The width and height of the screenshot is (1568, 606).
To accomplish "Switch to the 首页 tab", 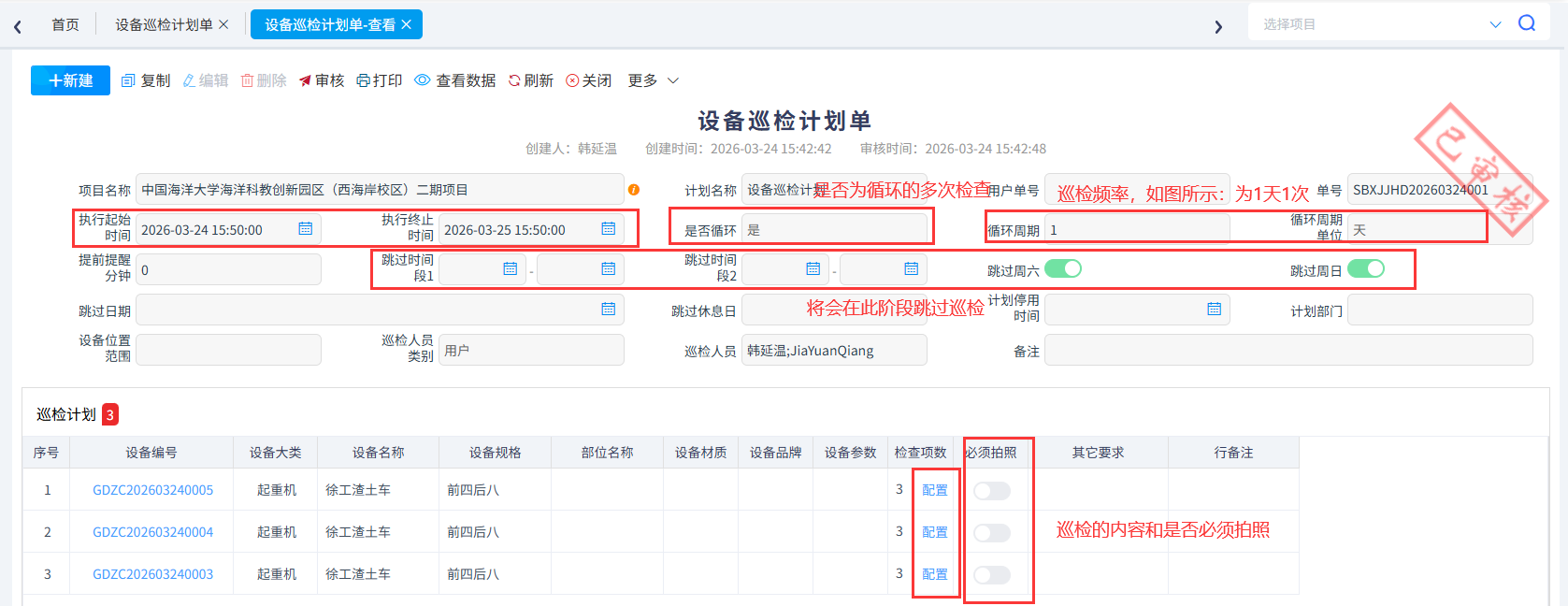I will click(65, 24).
